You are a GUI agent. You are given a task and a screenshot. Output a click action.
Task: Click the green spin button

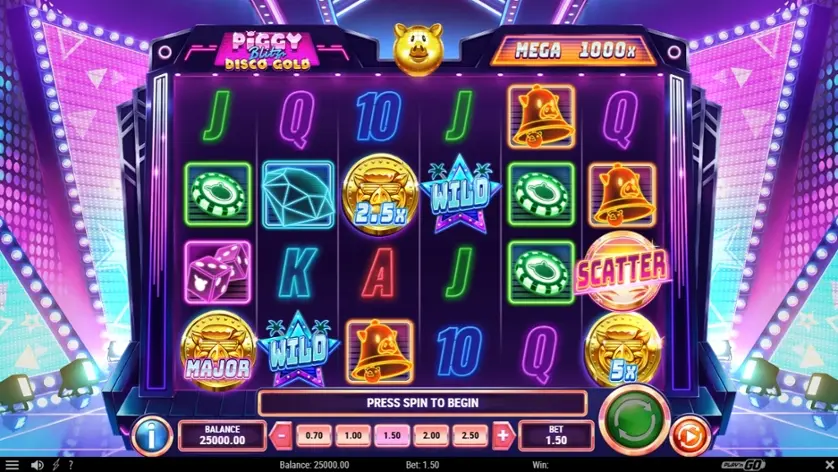pyautogui.click(x=634, y=421)
